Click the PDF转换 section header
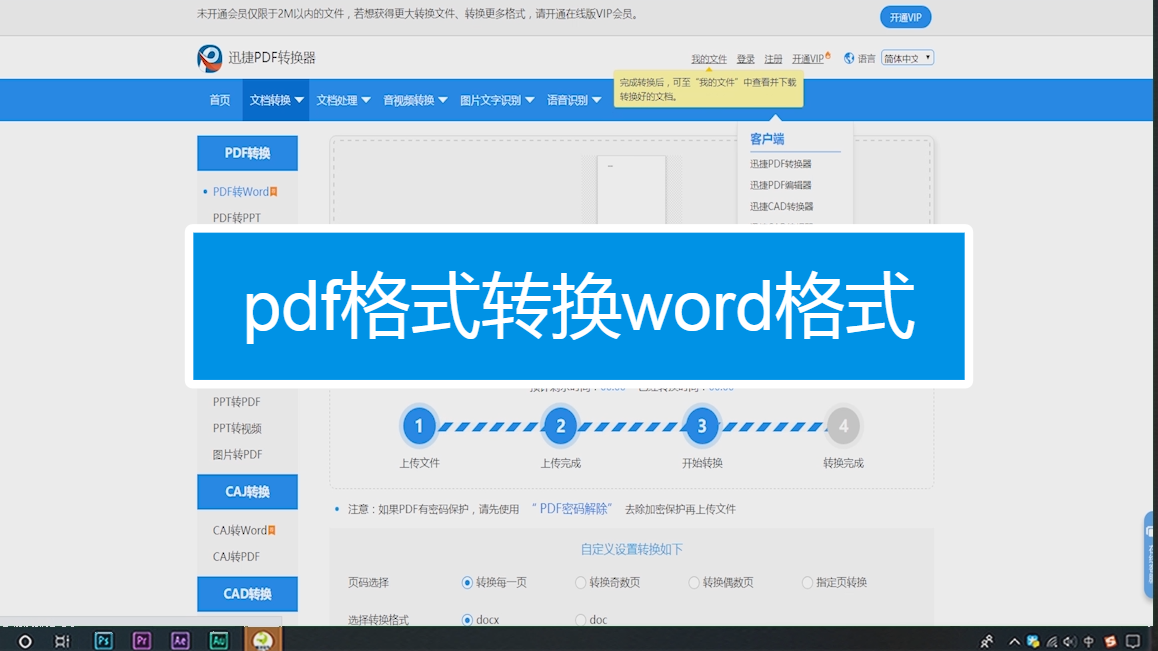 [247, 153]
